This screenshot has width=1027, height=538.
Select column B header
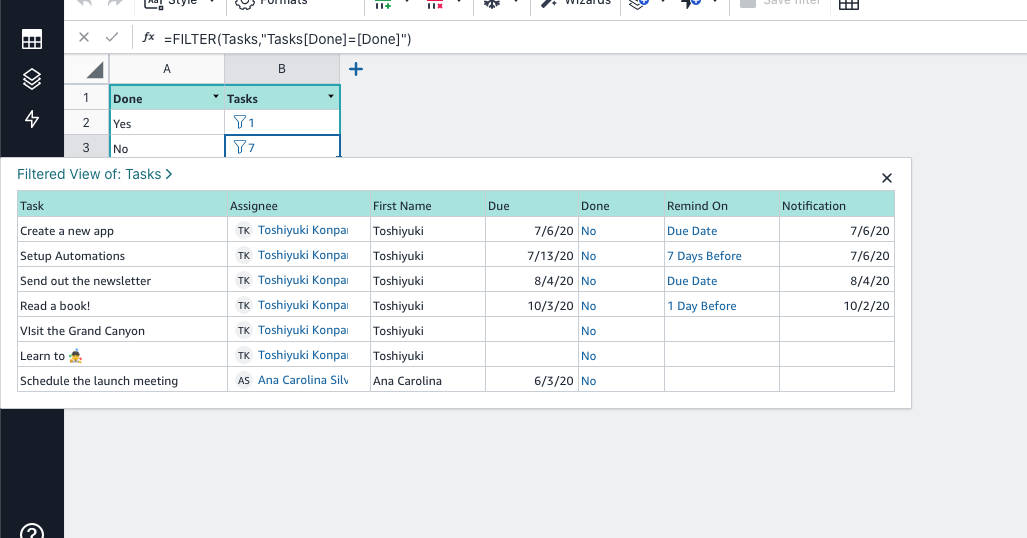tap(282, 69)
